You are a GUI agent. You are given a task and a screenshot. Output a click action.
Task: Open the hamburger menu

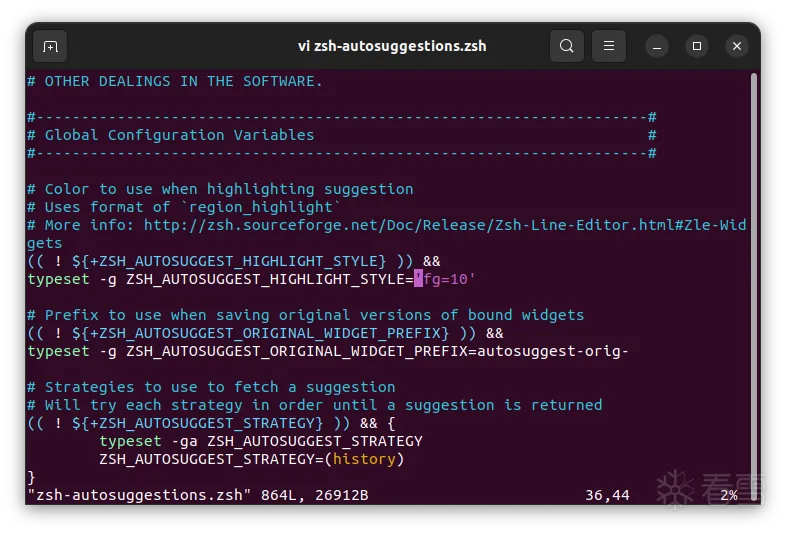pyautogui.click(x=609, y=46)
